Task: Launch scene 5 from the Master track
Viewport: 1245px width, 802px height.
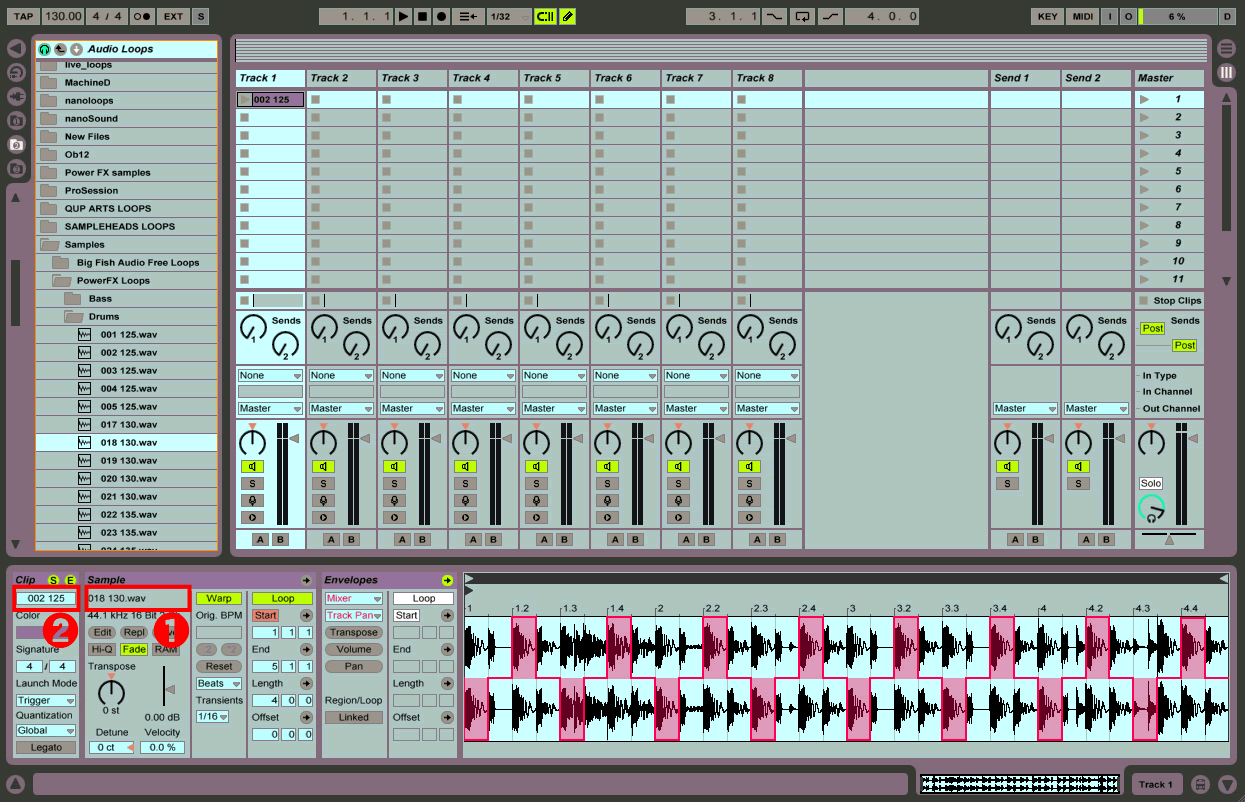Action: click(x=1144, y=171)
